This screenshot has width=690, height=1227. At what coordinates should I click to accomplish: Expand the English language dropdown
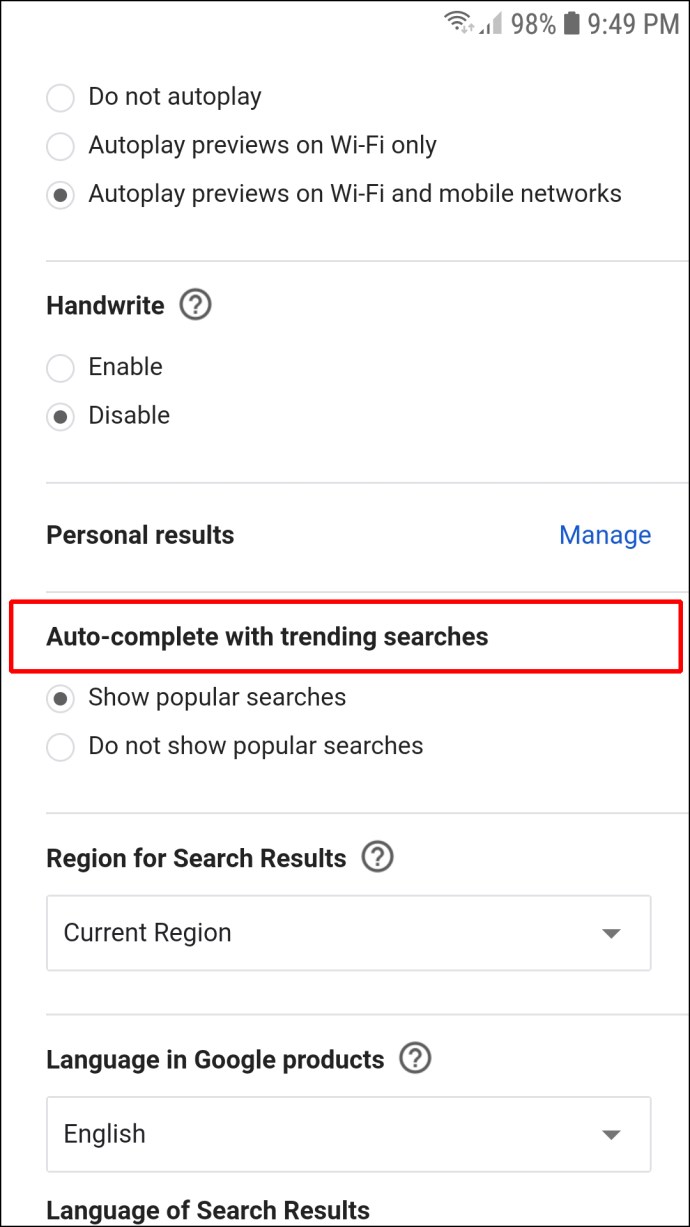point(348,1134)
